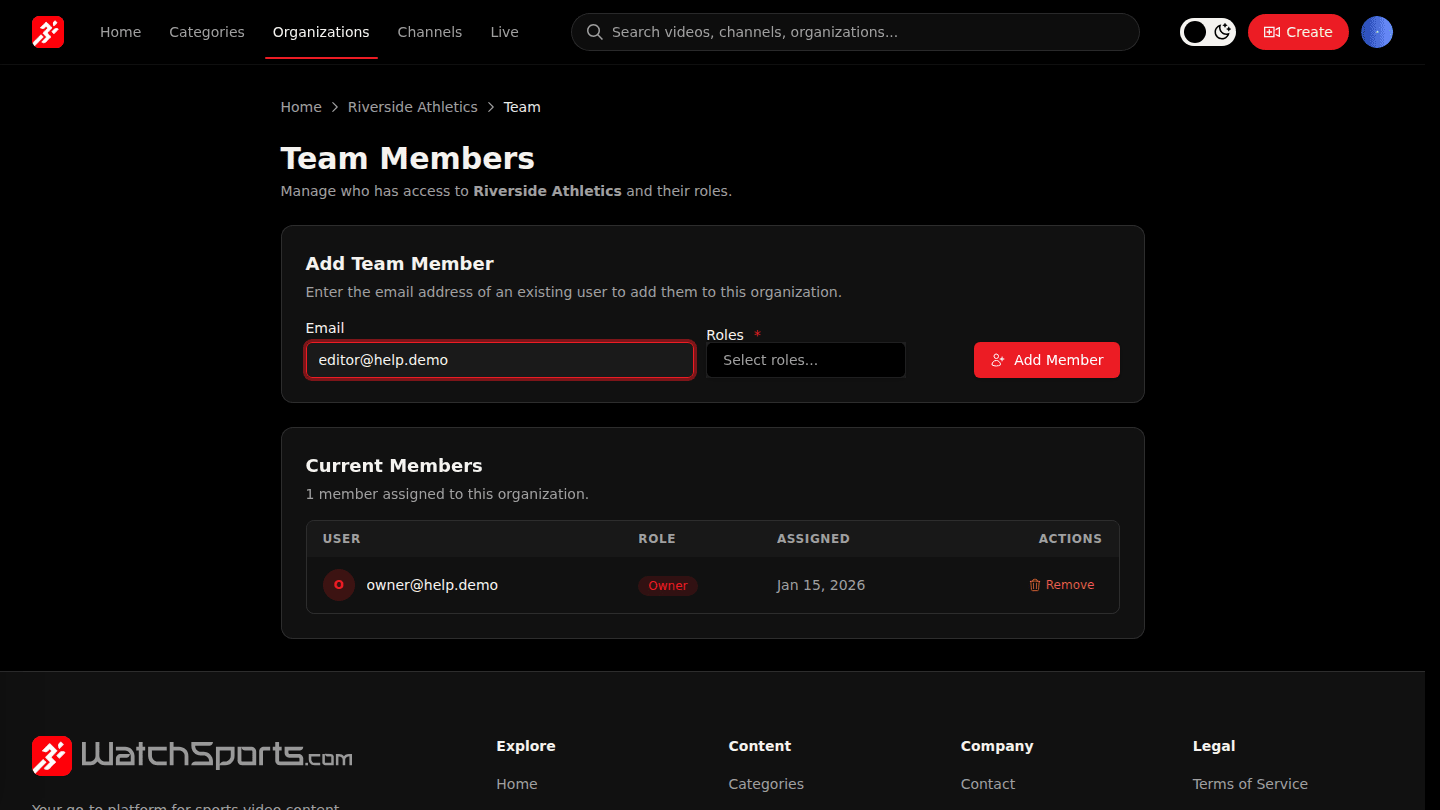The width and height of the screenshot is (1440, 810).
Task: Click the Current Members heading
Action: tap(394, 466)
